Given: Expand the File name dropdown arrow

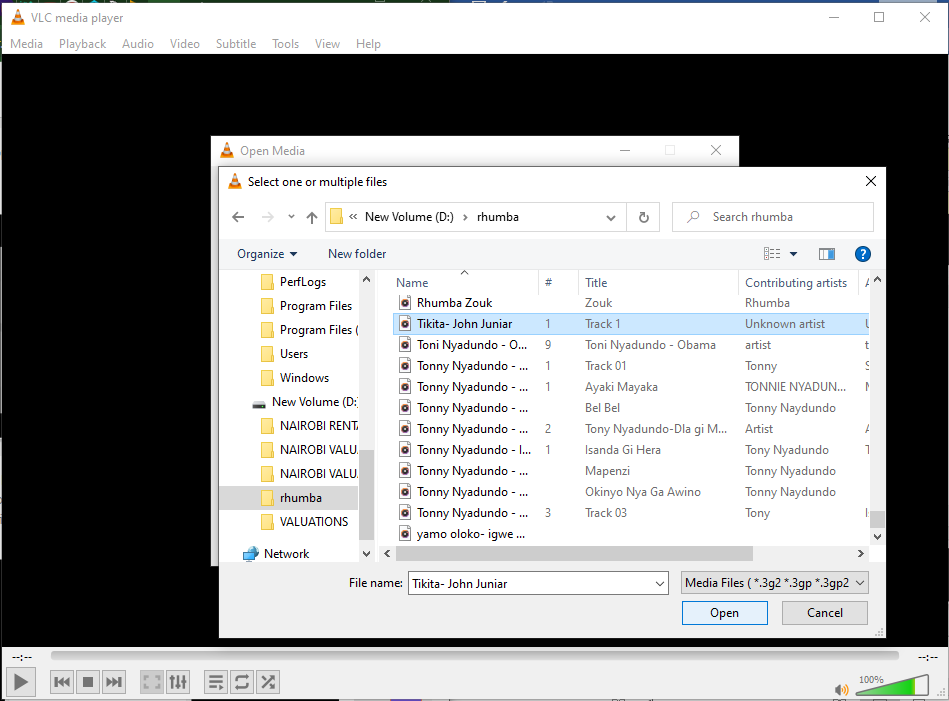Looking at the screenshot, I should click(x=660, y=584).
